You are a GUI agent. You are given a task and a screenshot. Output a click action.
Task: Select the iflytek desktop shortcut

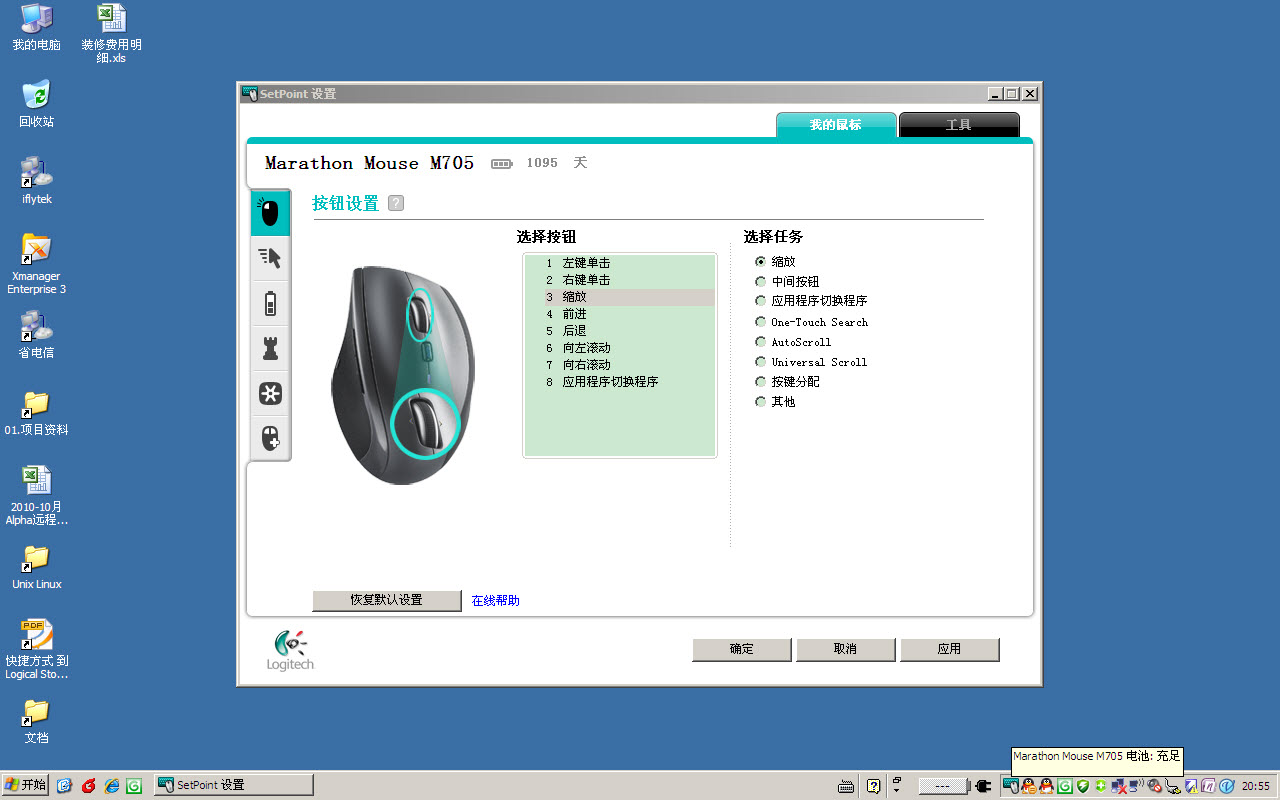tap(36, 180)
